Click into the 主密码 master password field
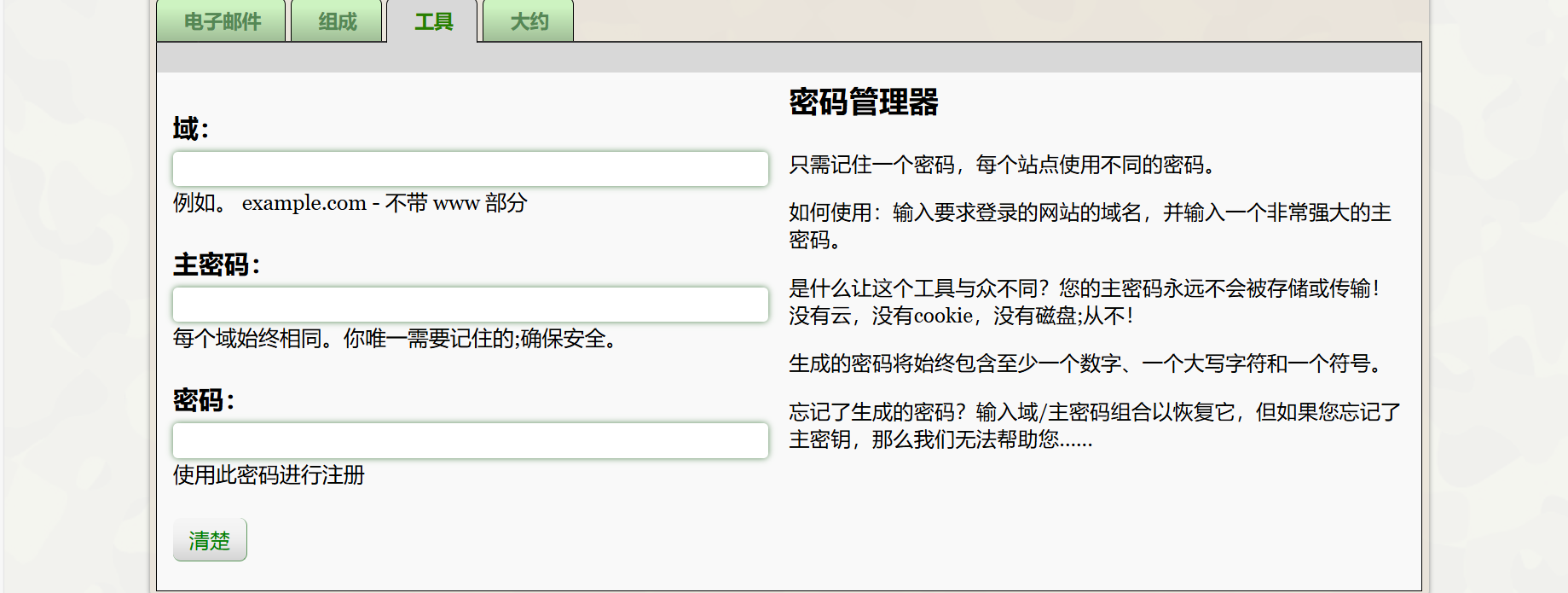Viewport: 1568px width, 593px height. pos(471,305)
